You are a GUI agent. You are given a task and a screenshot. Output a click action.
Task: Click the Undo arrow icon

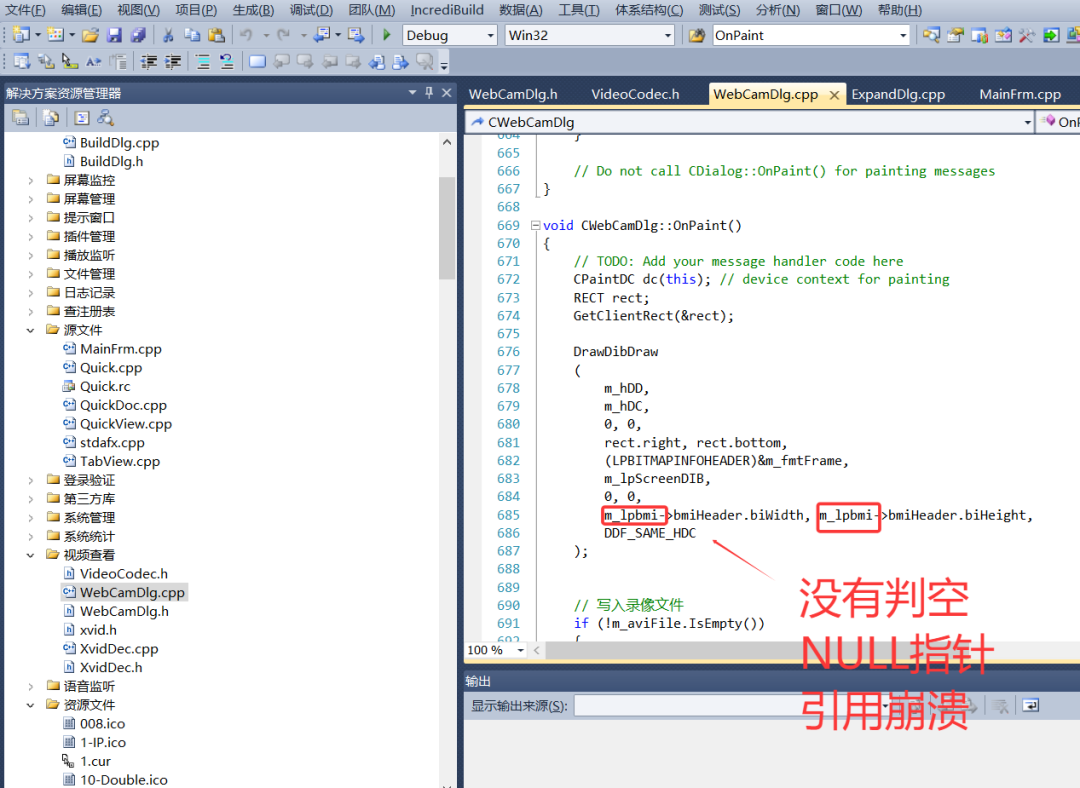(x=246, y=34)
